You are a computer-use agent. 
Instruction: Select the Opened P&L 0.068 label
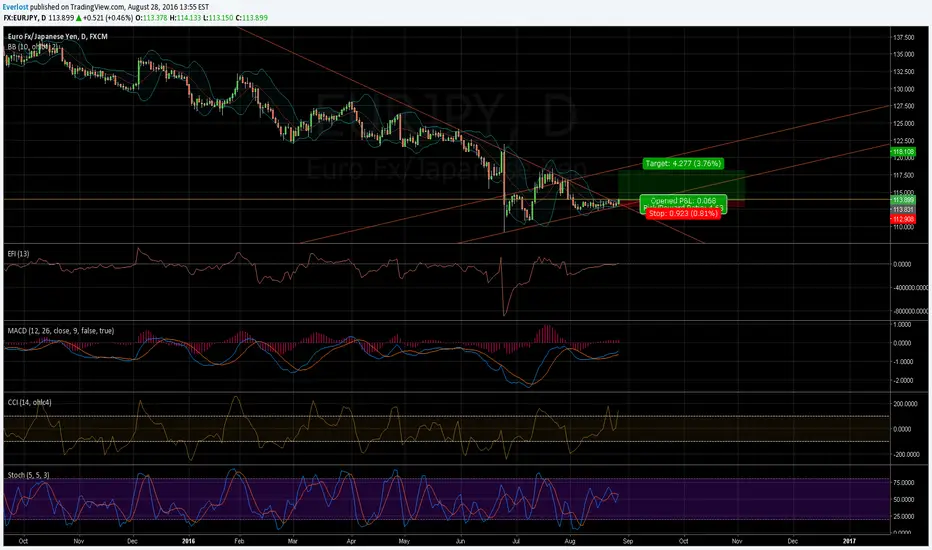click(x=683, y=201)
